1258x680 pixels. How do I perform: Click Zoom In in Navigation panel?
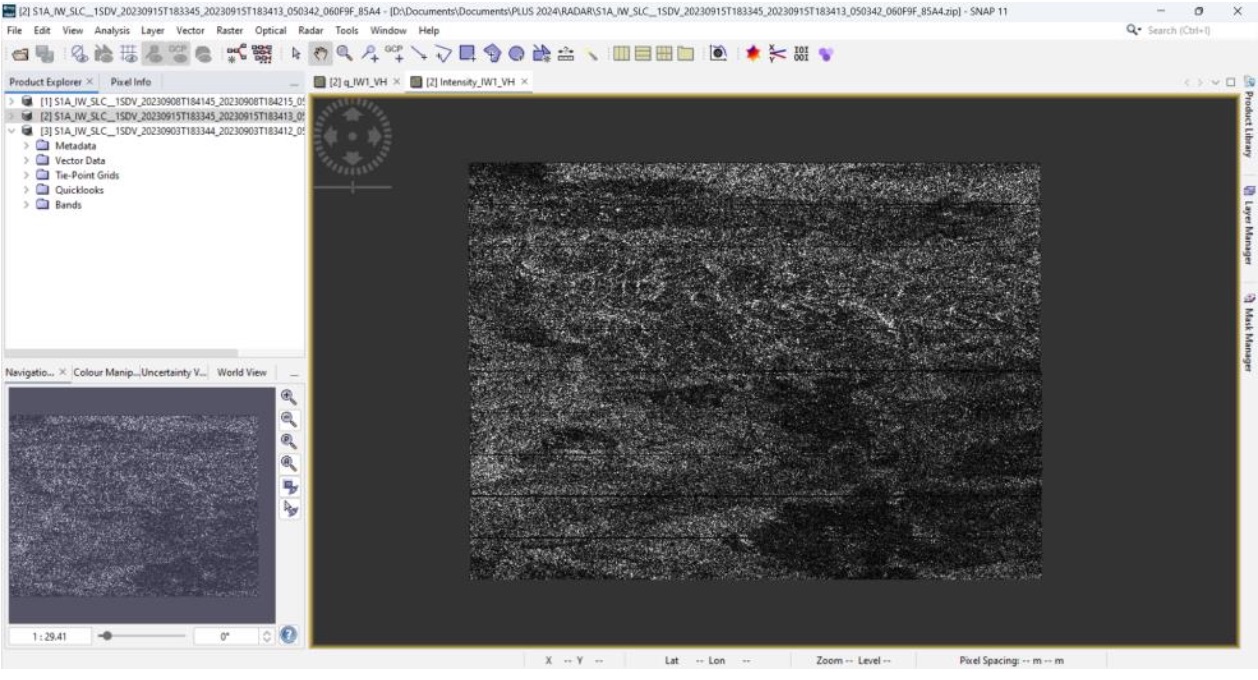[x=288, y=397]
